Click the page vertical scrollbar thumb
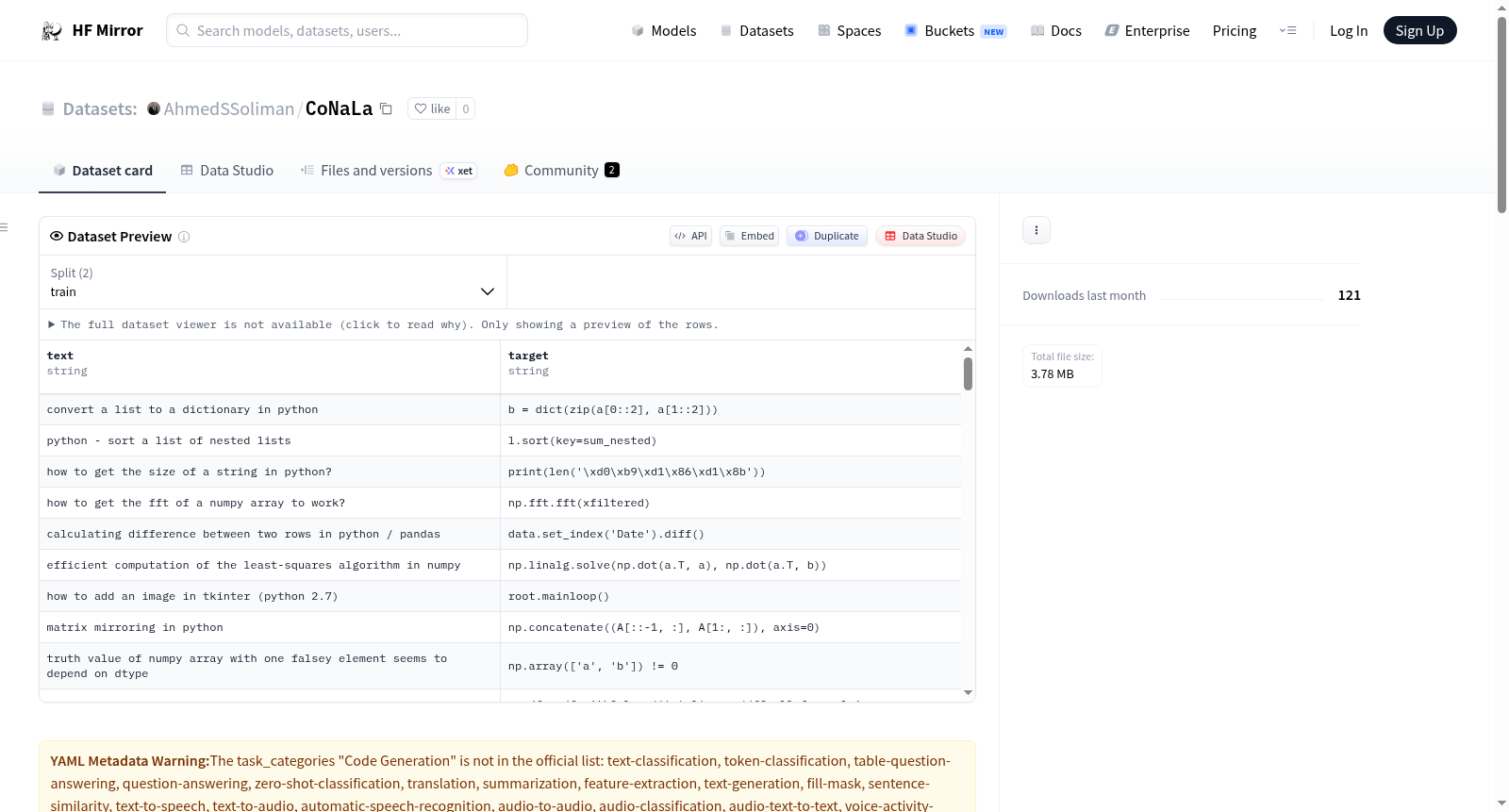 1501,114
